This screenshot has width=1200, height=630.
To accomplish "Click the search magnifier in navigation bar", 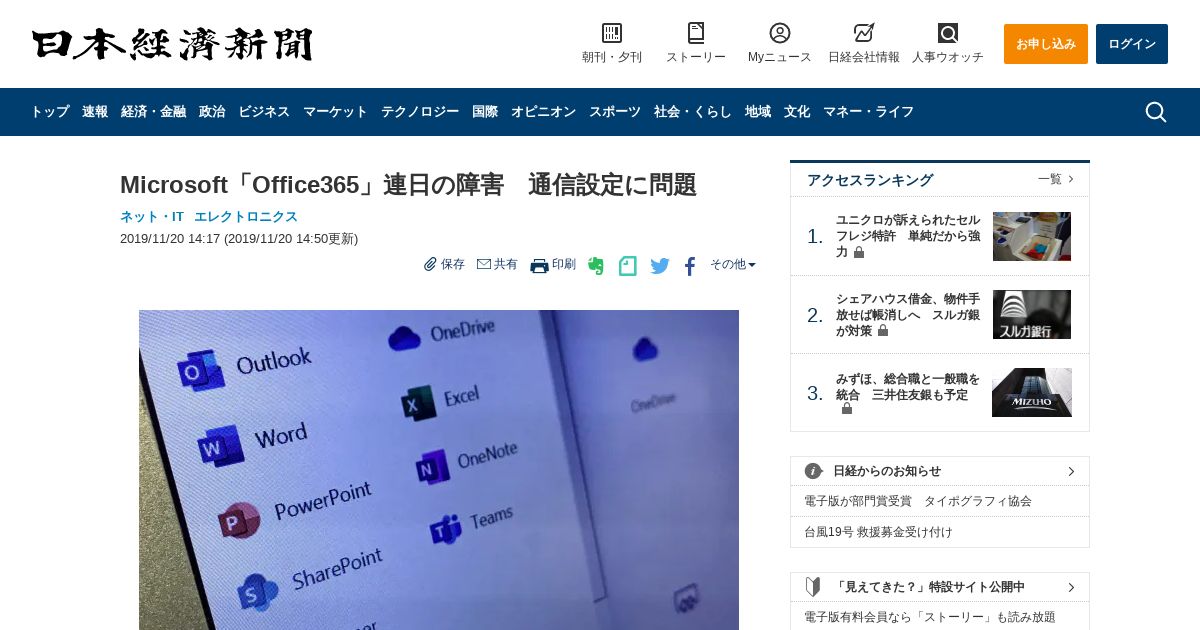I will coord(1156,112).
